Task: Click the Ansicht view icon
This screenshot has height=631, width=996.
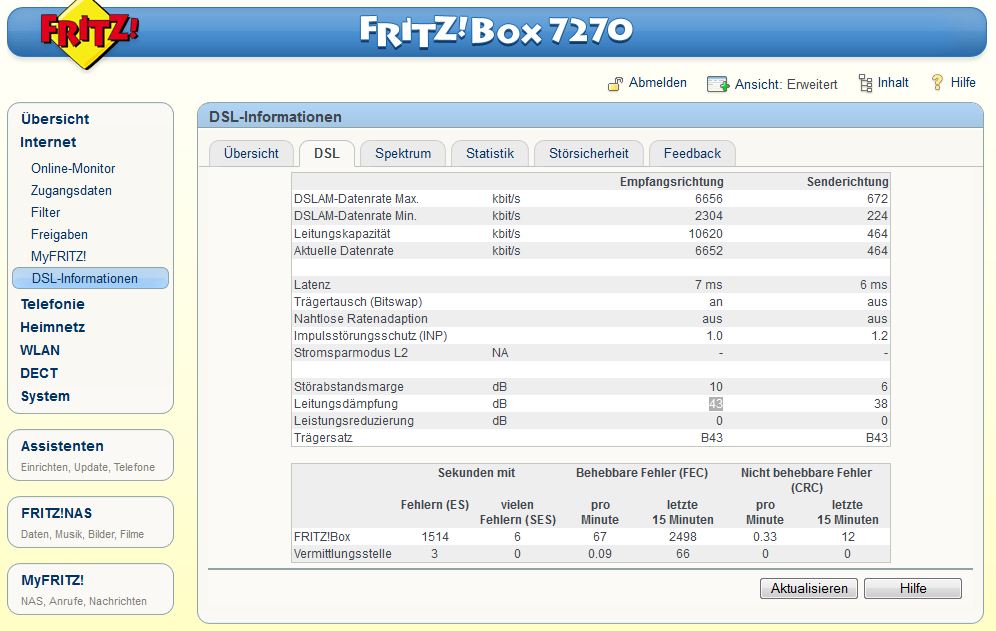Action: 718,84
